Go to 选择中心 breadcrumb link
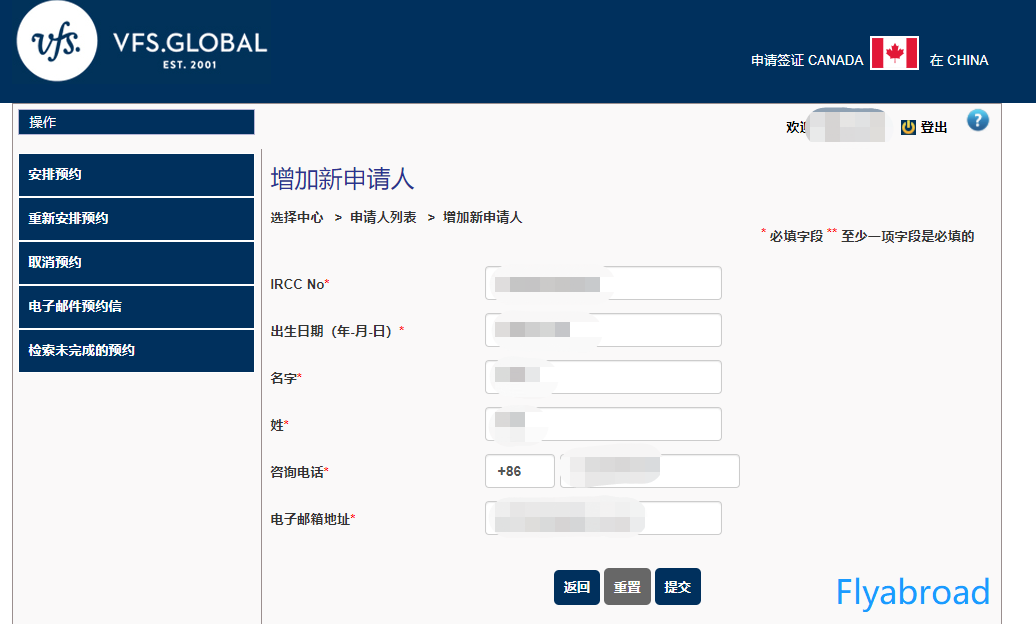 tap(296, 217)
